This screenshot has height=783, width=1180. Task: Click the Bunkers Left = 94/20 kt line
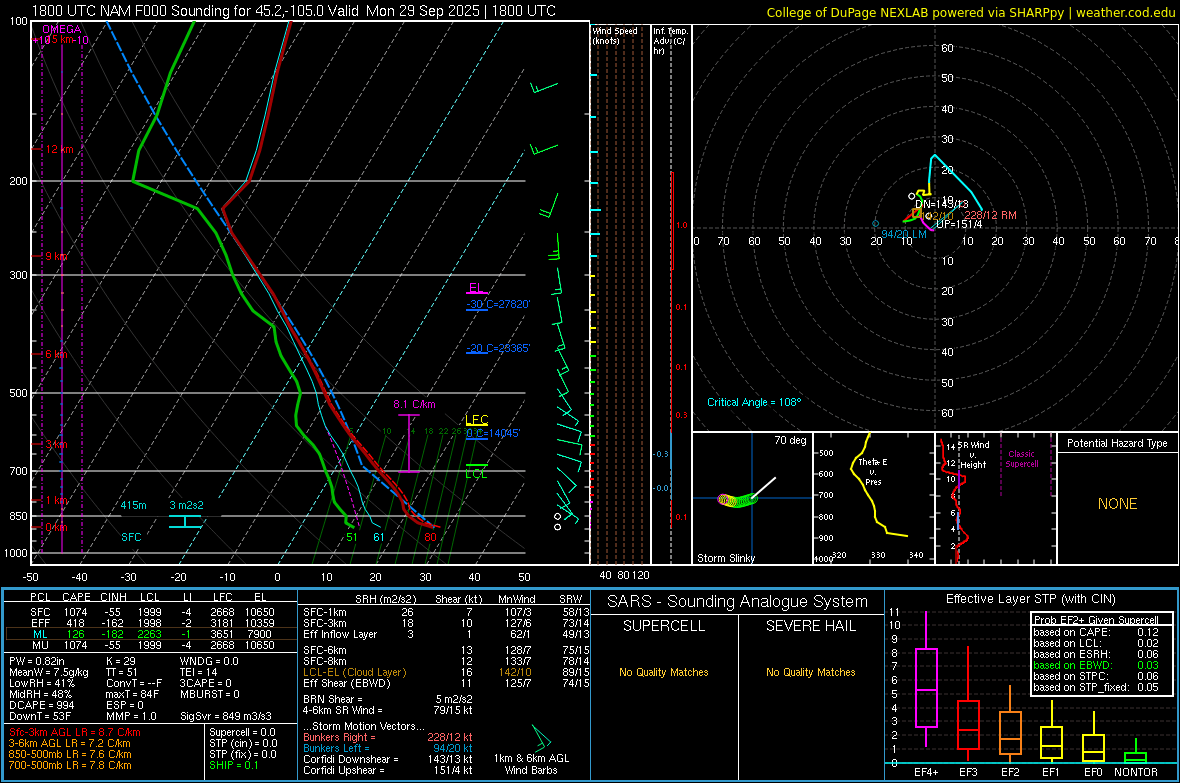pyautogui.click(x=388, y=748)
